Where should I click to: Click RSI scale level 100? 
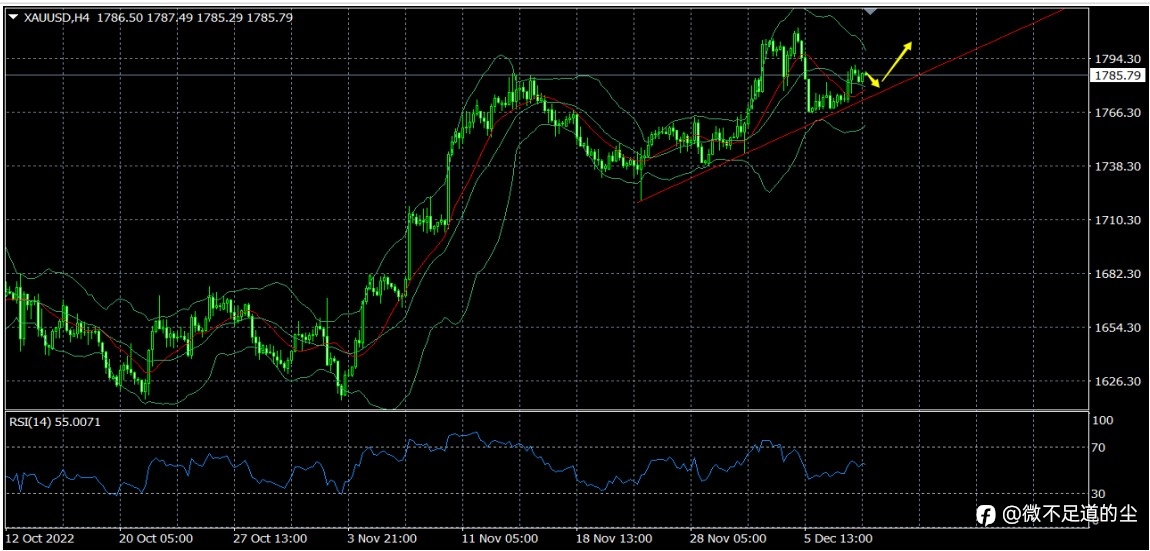pyautogui.click(x=1104, y=420)
